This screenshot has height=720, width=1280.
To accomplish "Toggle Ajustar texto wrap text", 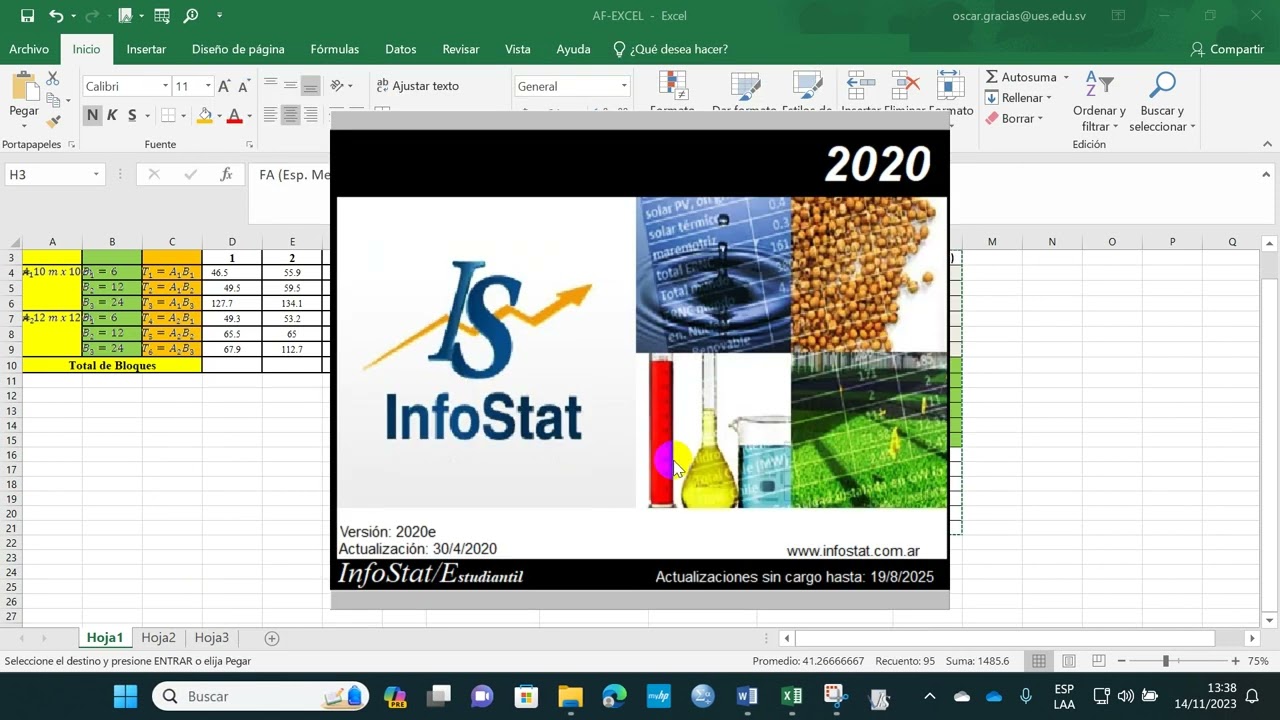I will [x=417, y=86].
